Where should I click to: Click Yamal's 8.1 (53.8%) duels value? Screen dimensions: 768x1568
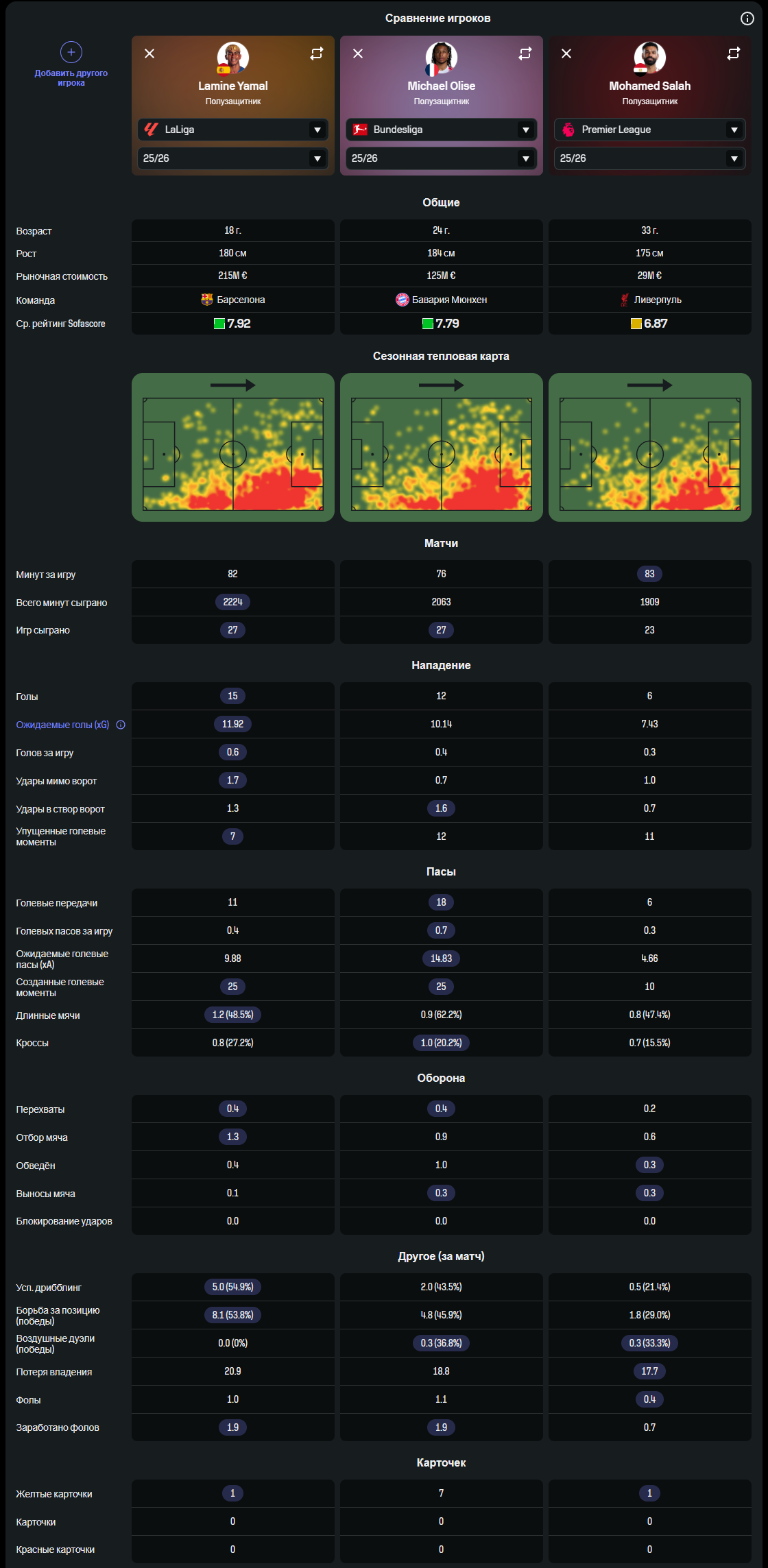[233, 1315]
